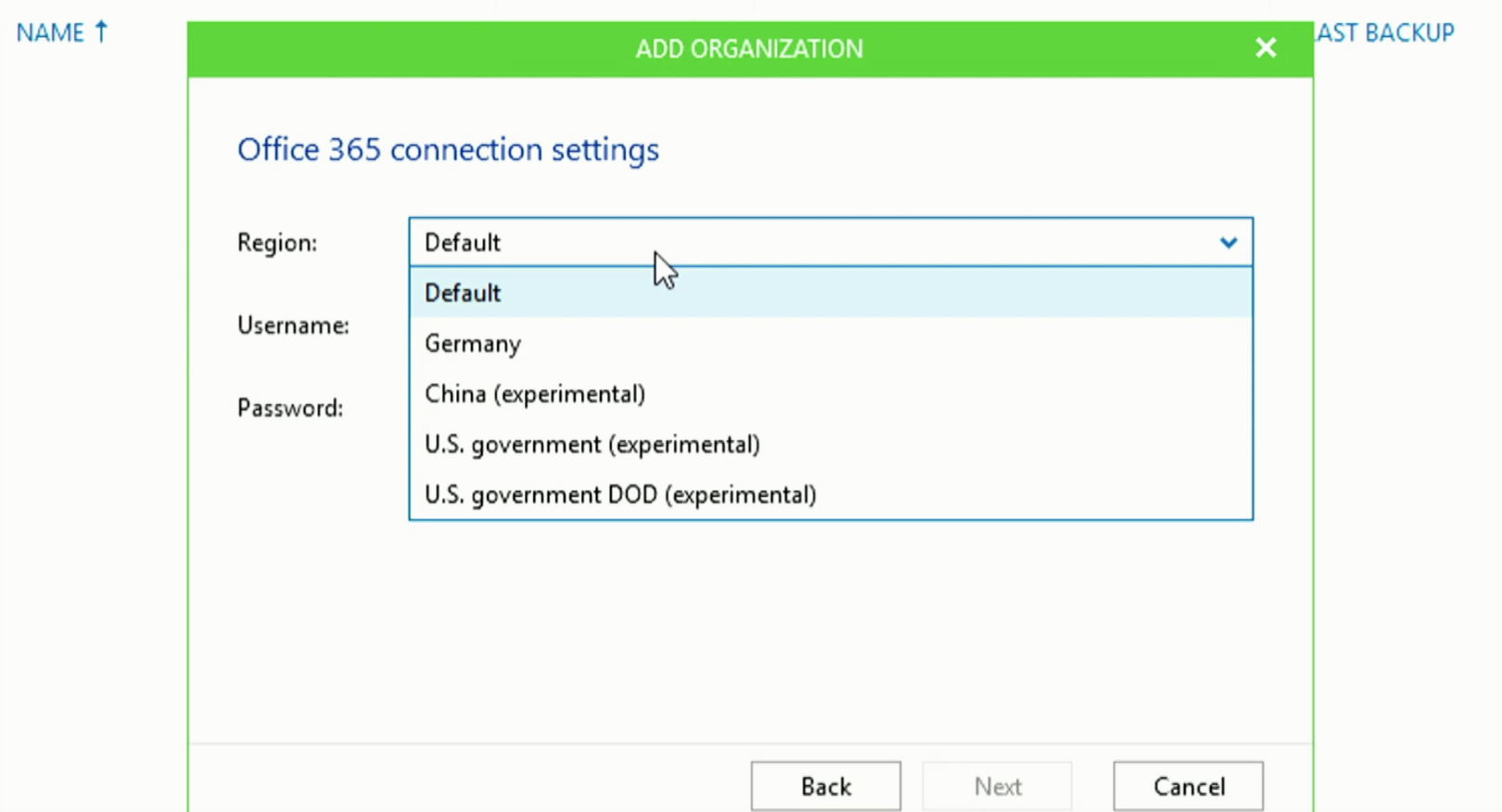
Task: Click the Add Organization title bar
Action: (749, 49)
